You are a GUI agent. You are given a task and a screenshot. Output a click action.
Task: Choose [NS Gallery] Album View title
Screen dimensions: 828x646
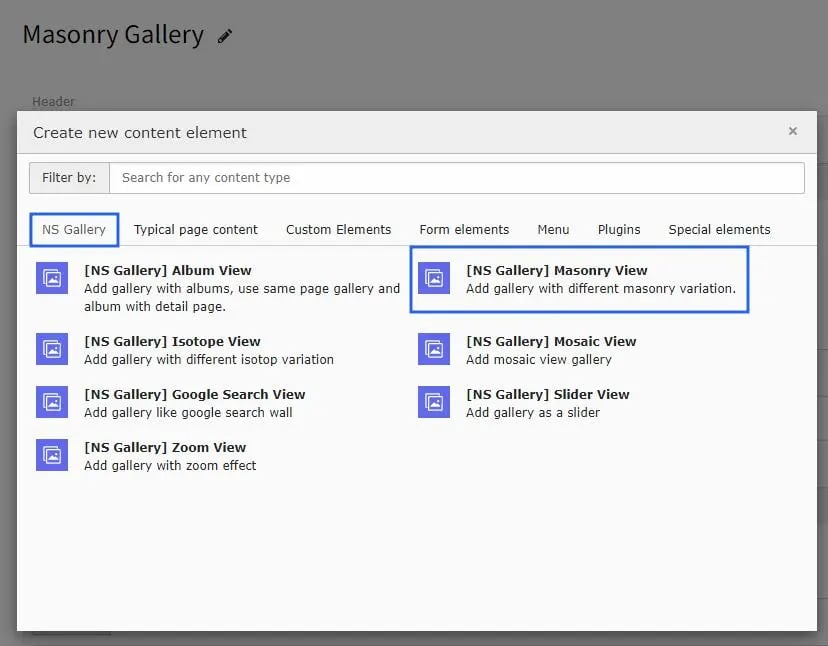167,270
